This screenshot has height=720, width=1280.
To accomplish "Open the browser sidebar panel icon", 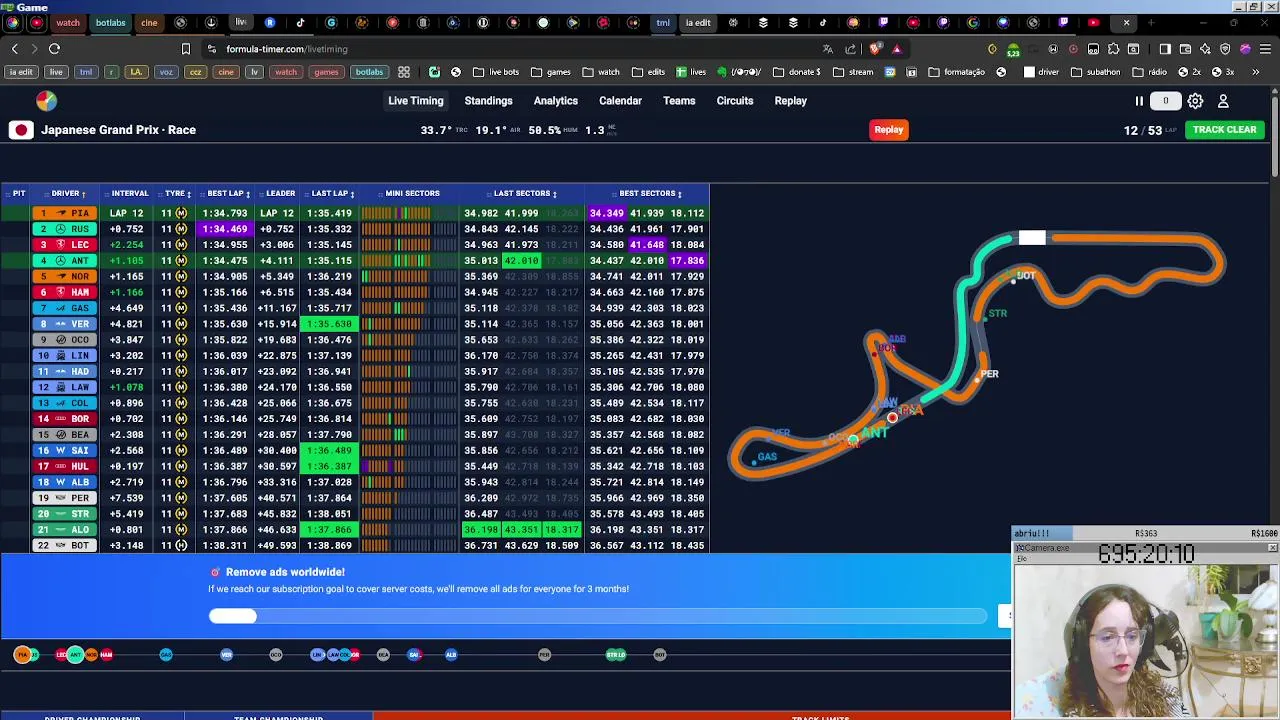I will (x=1164, y=49).
